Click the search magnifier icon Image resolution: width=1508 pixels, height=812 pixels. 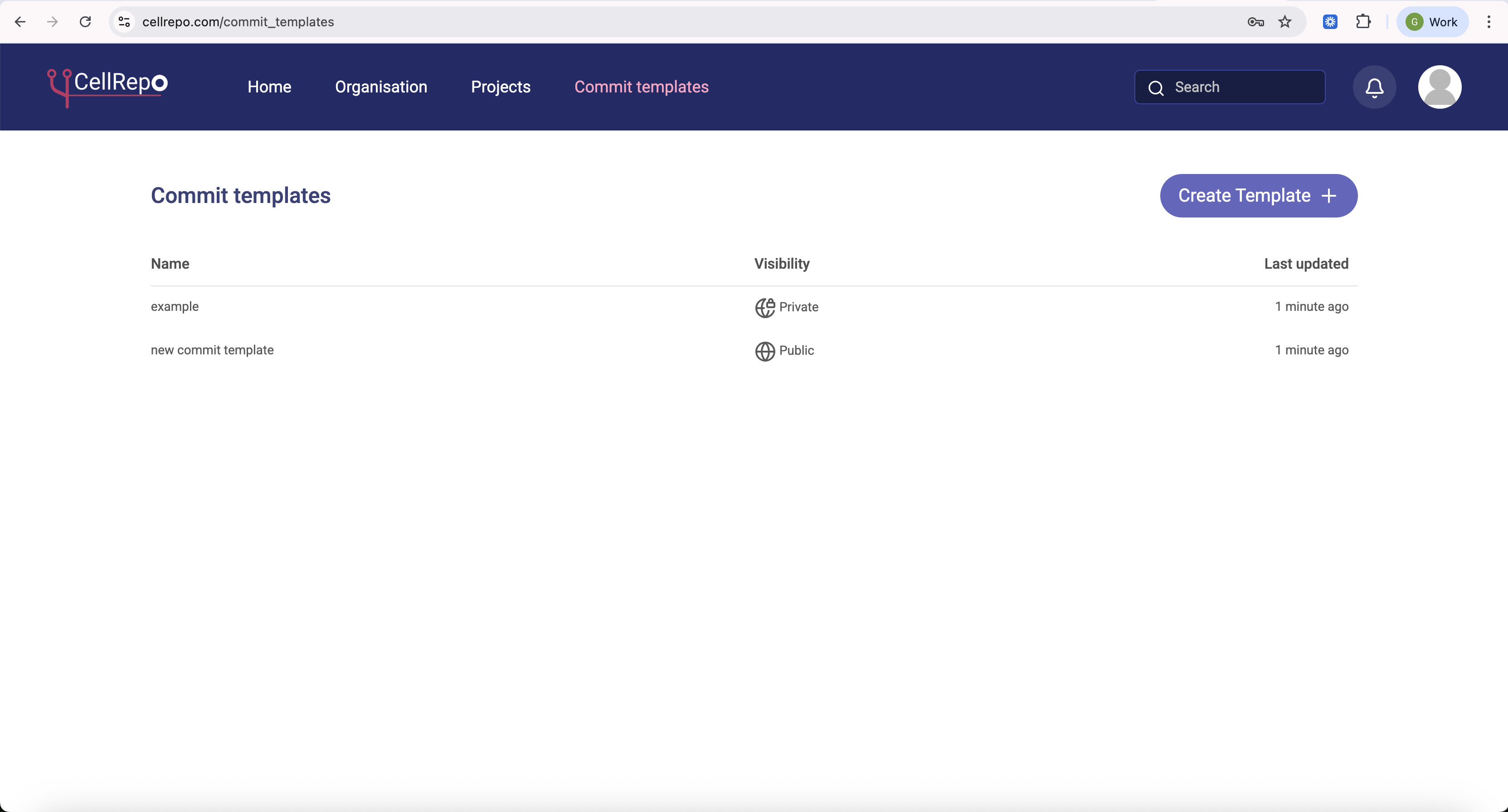tap(1156, 88)
